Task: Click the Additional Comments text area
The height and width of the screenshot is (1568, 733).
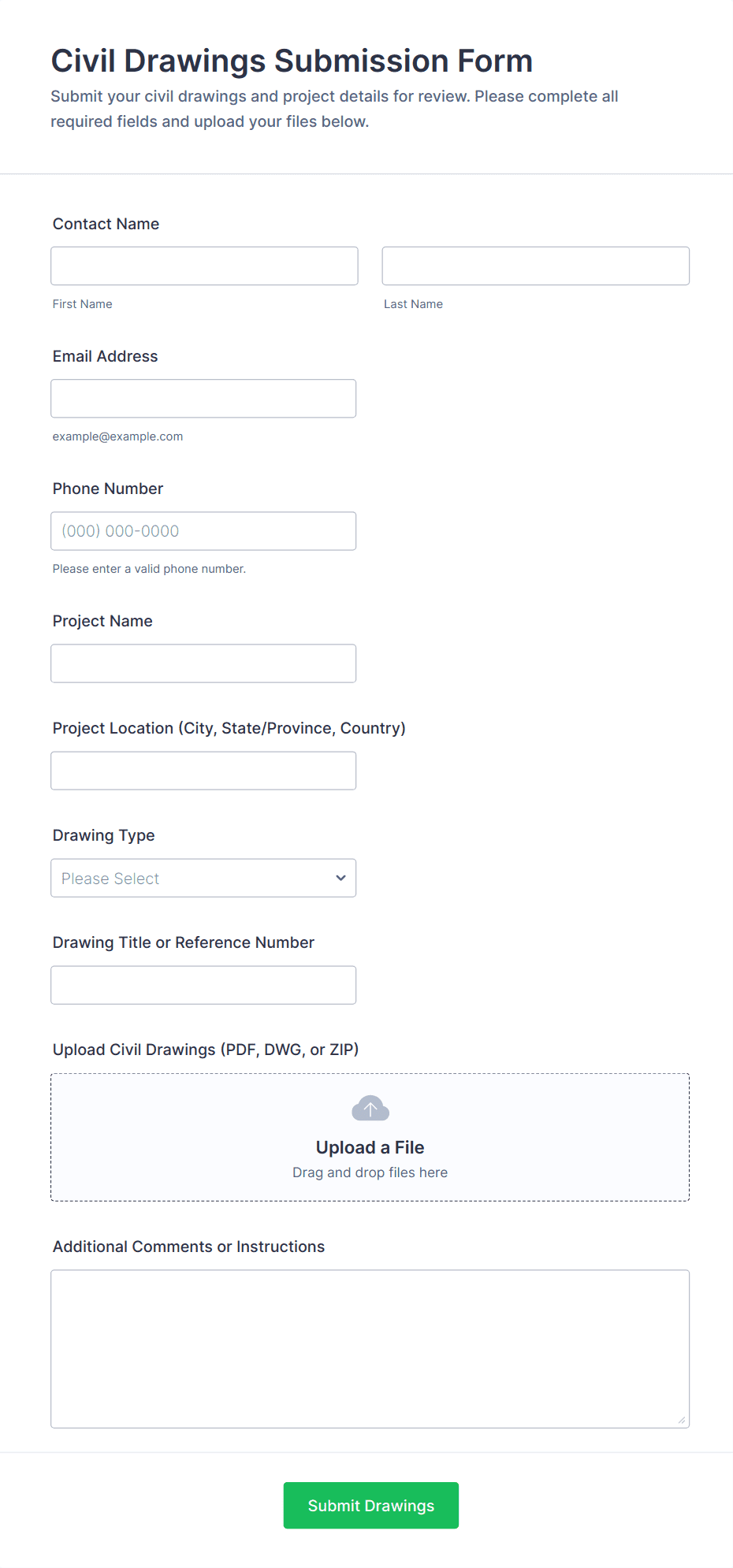Action: point(370,1348)
